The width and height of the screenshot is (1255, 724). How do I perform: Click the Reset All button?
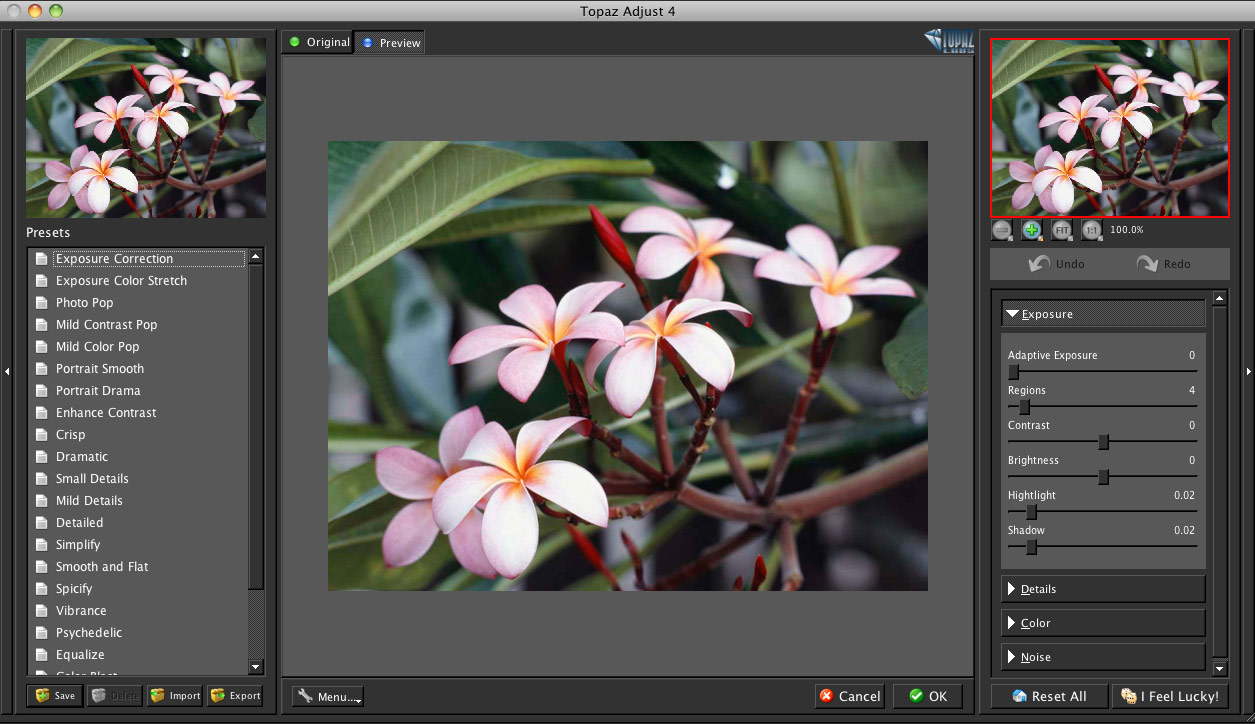(x=1049, y=696)
